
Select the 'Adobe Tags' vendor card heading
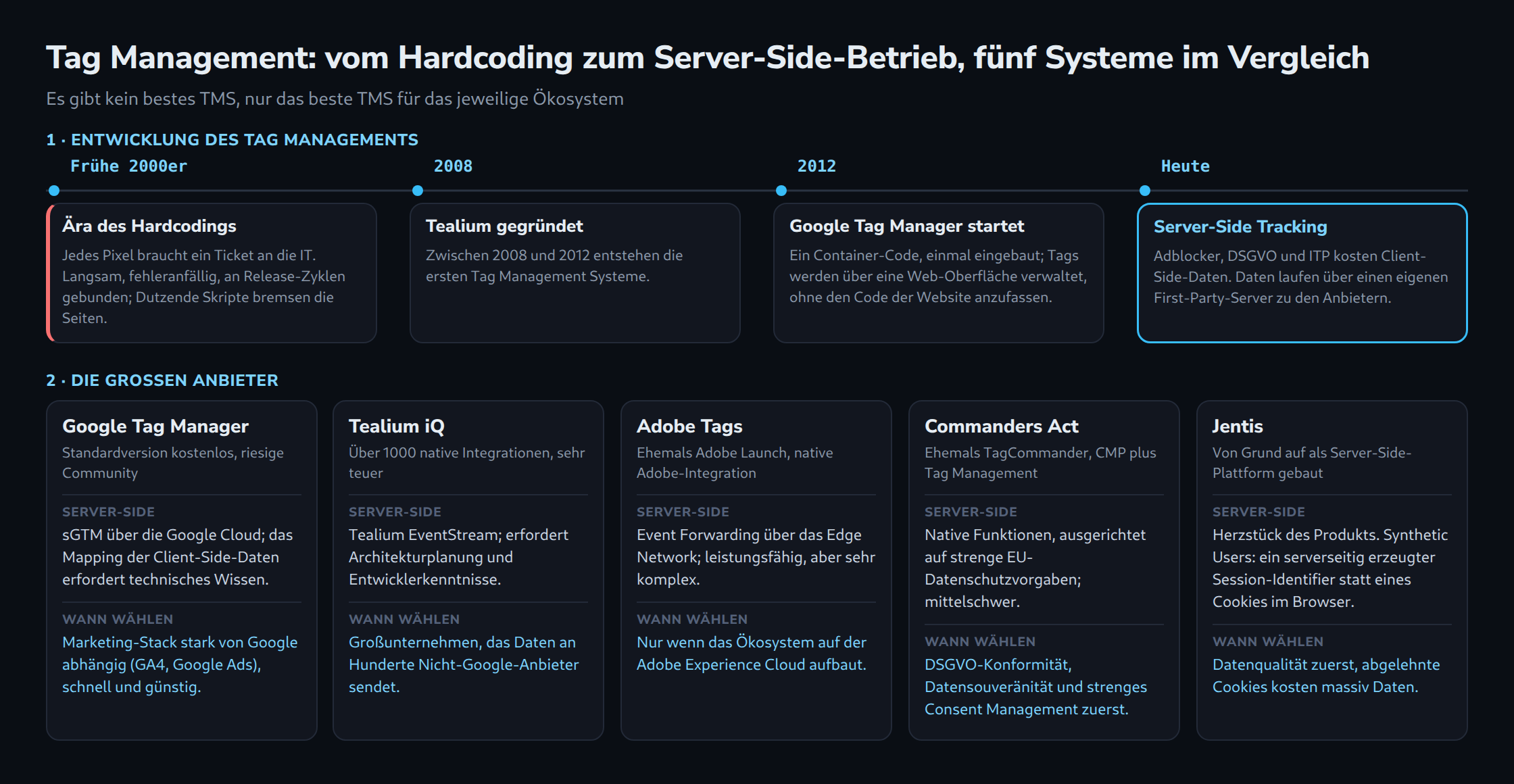tap(689, 426)
